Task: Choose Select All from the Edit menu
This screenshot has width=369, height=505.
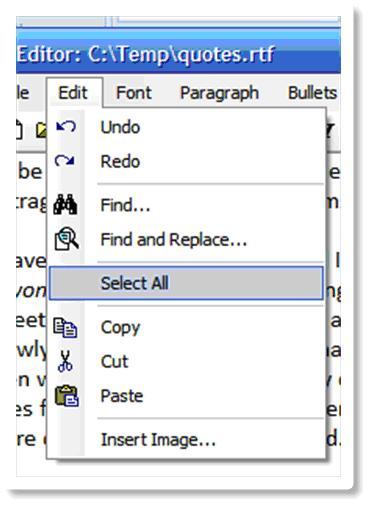Action: click(186, 283)
